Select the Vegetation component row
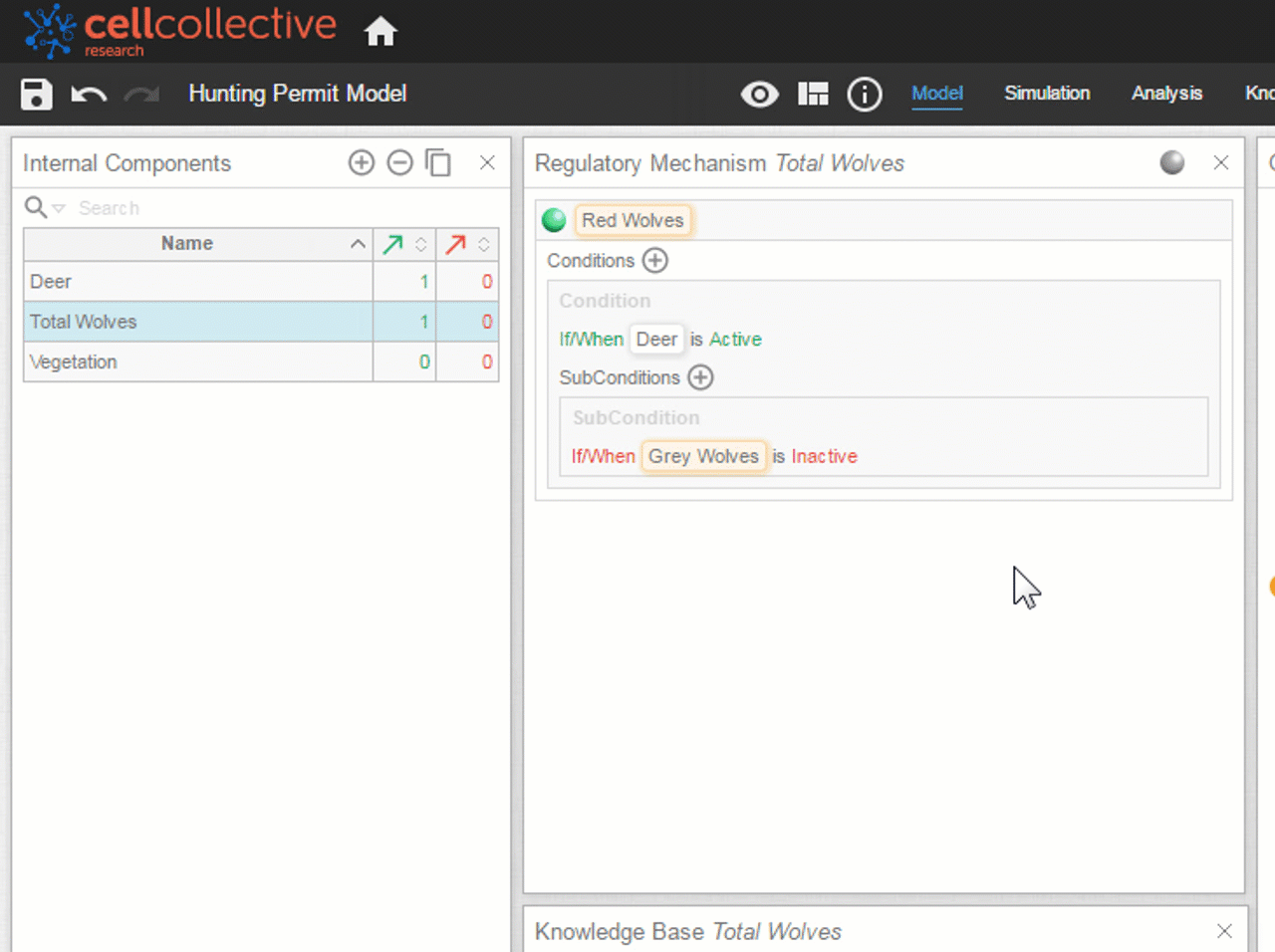1275x952 pixels. [x=261, y=361]
